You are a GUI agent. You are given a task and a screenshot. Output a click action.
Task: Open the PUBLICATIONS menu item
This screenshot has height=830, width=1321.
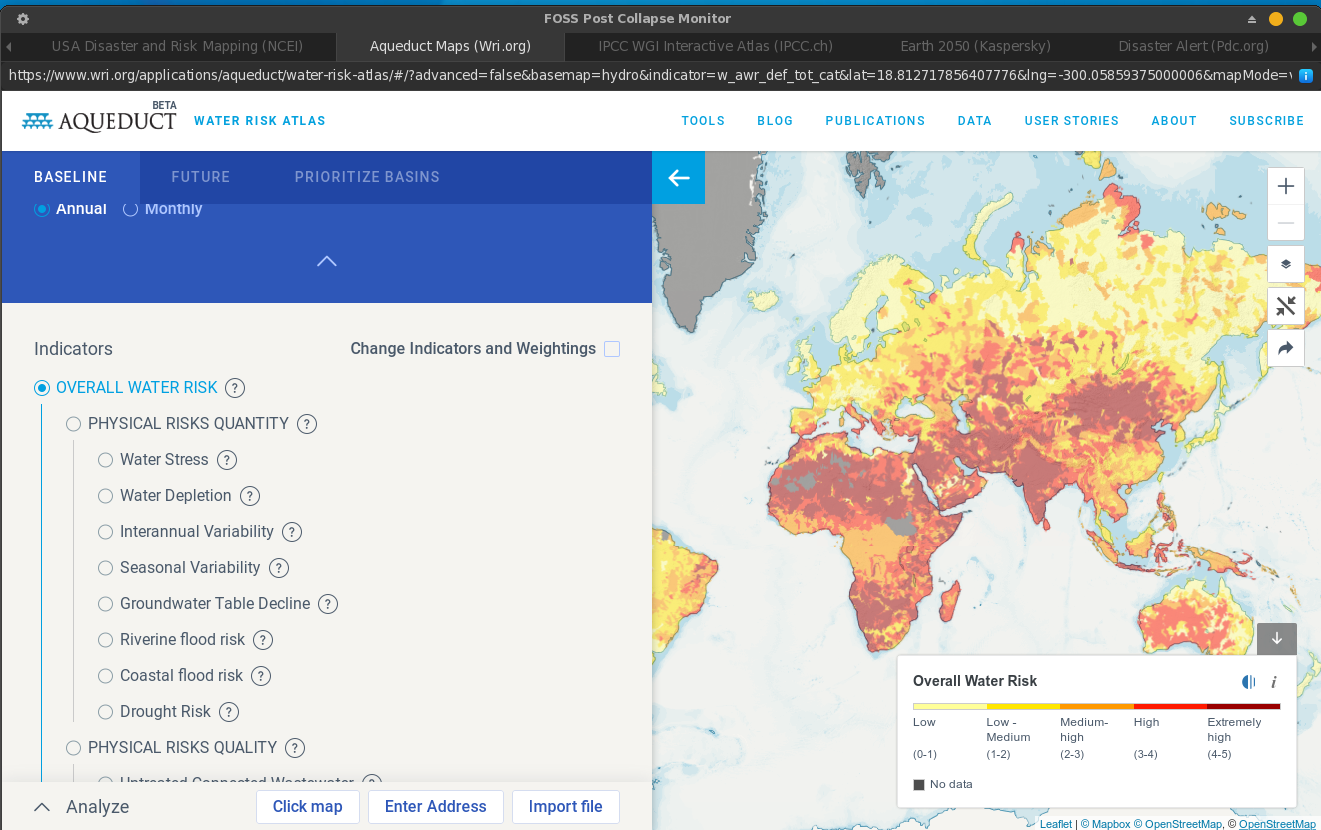coord(875,121)
